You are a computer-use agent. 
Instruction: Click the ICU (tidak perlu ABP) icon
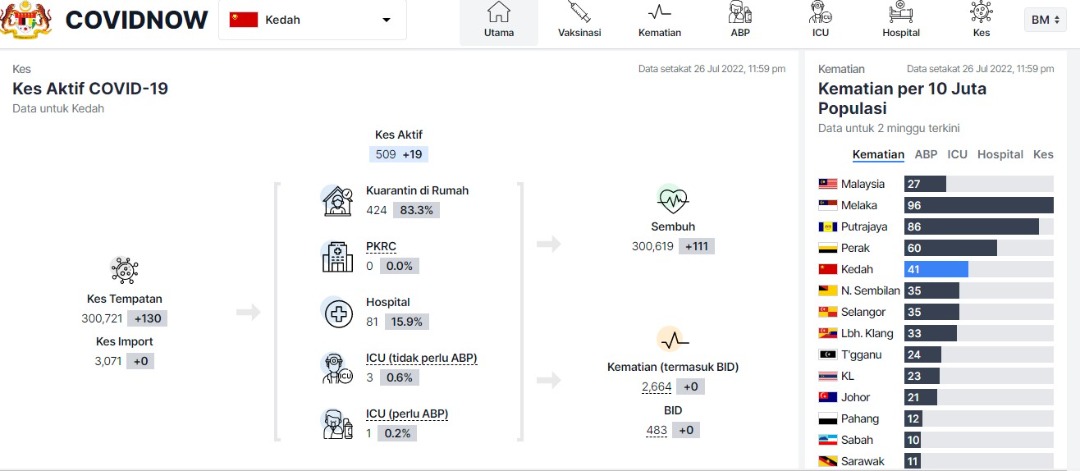[x=338, y=368]
